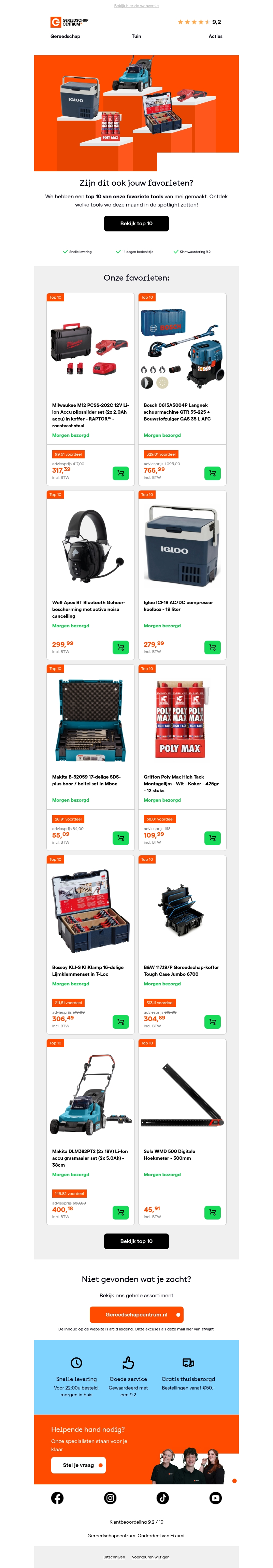
Task: Open the Gereedschap menu item
Action: point(65,37)
